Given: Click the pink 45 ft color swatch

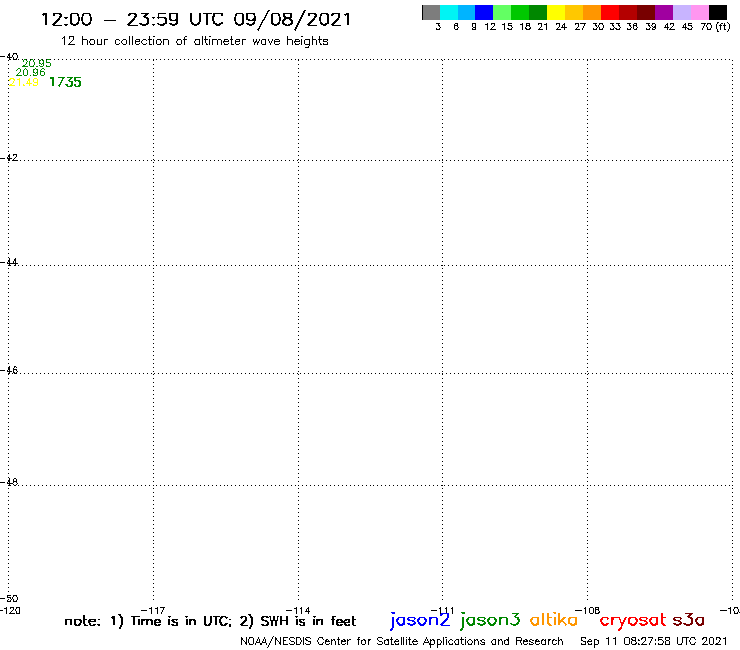Looking at the screenshot, I should [700, 12].
